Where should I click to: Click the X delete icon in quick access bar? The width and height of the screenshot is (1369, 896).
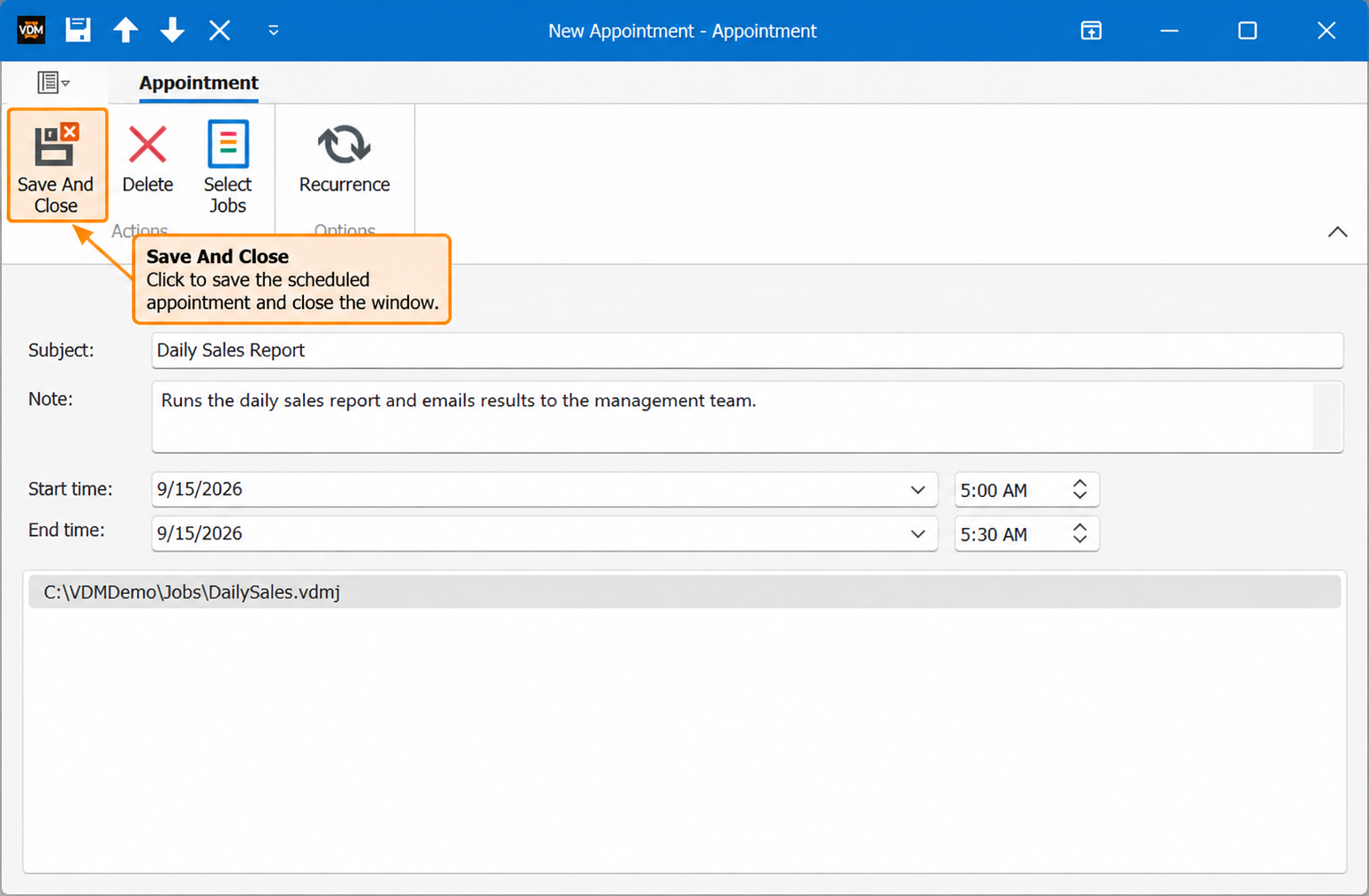220,30
